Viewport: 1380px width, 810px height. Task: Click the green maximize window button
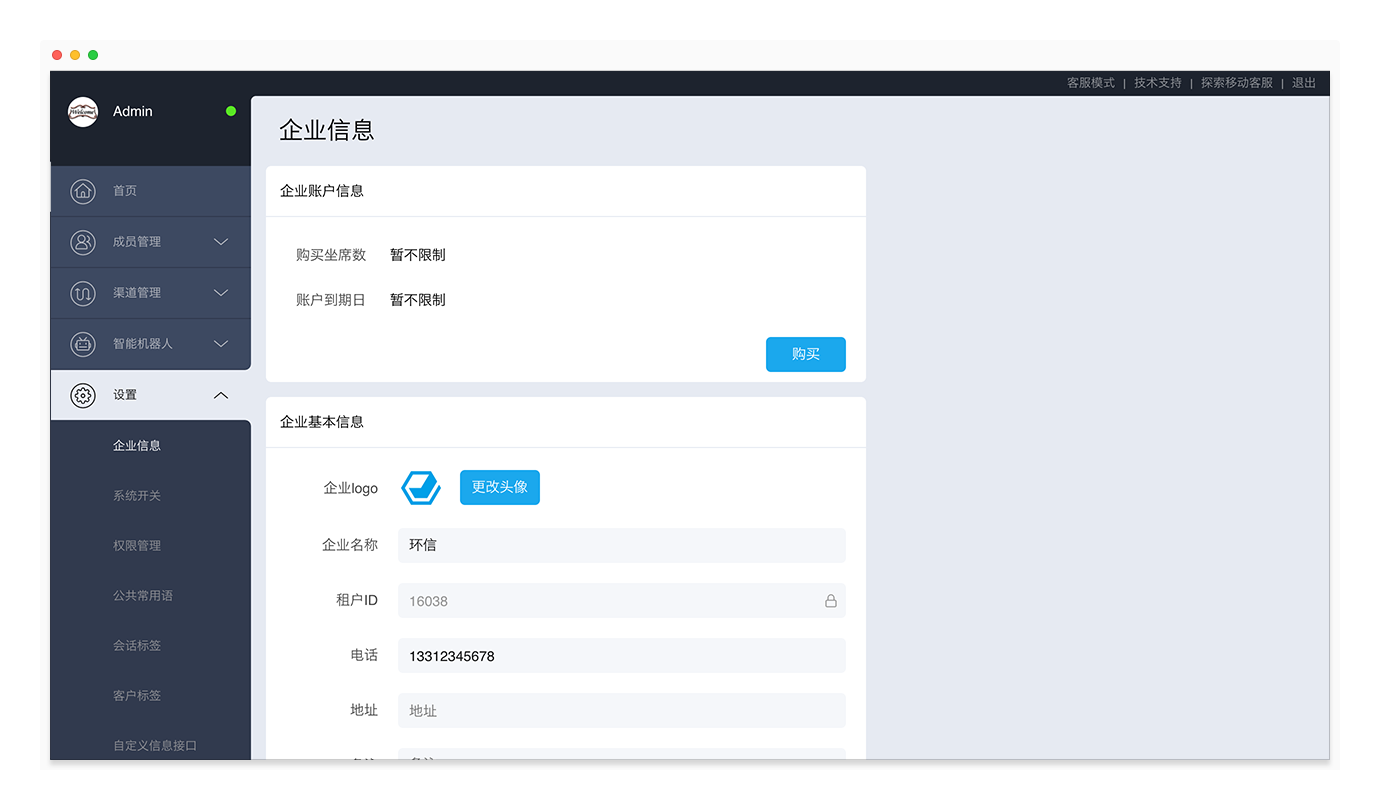click(93, 55)
